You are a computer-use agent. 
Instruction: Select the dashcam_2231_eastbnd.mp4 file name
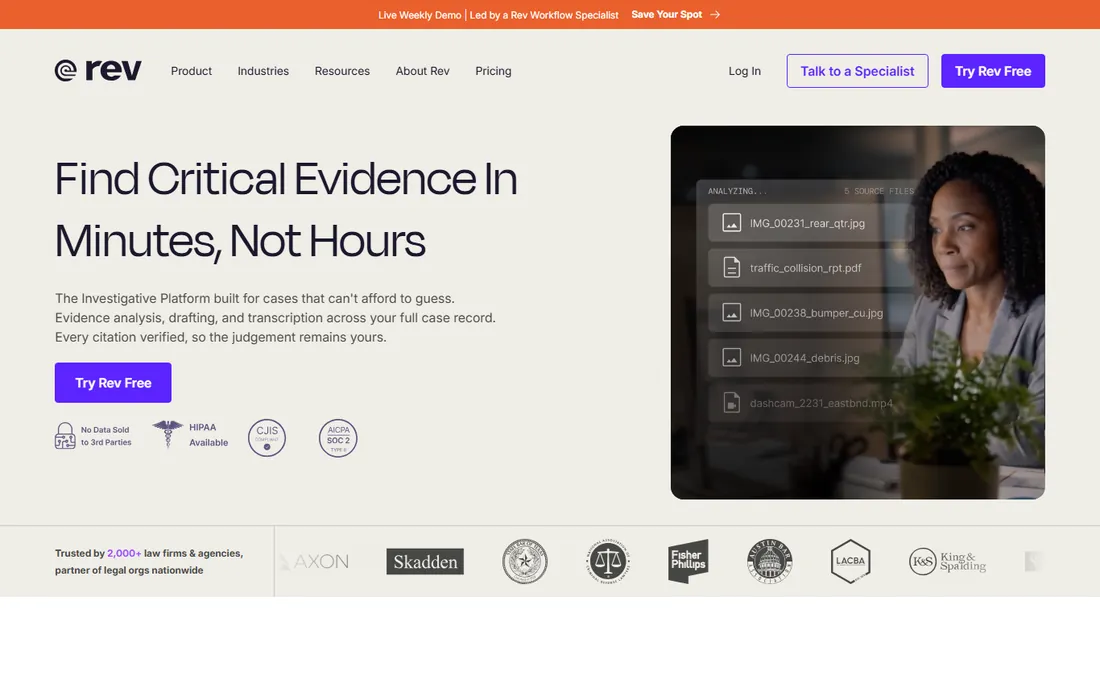tap(821, 403)
